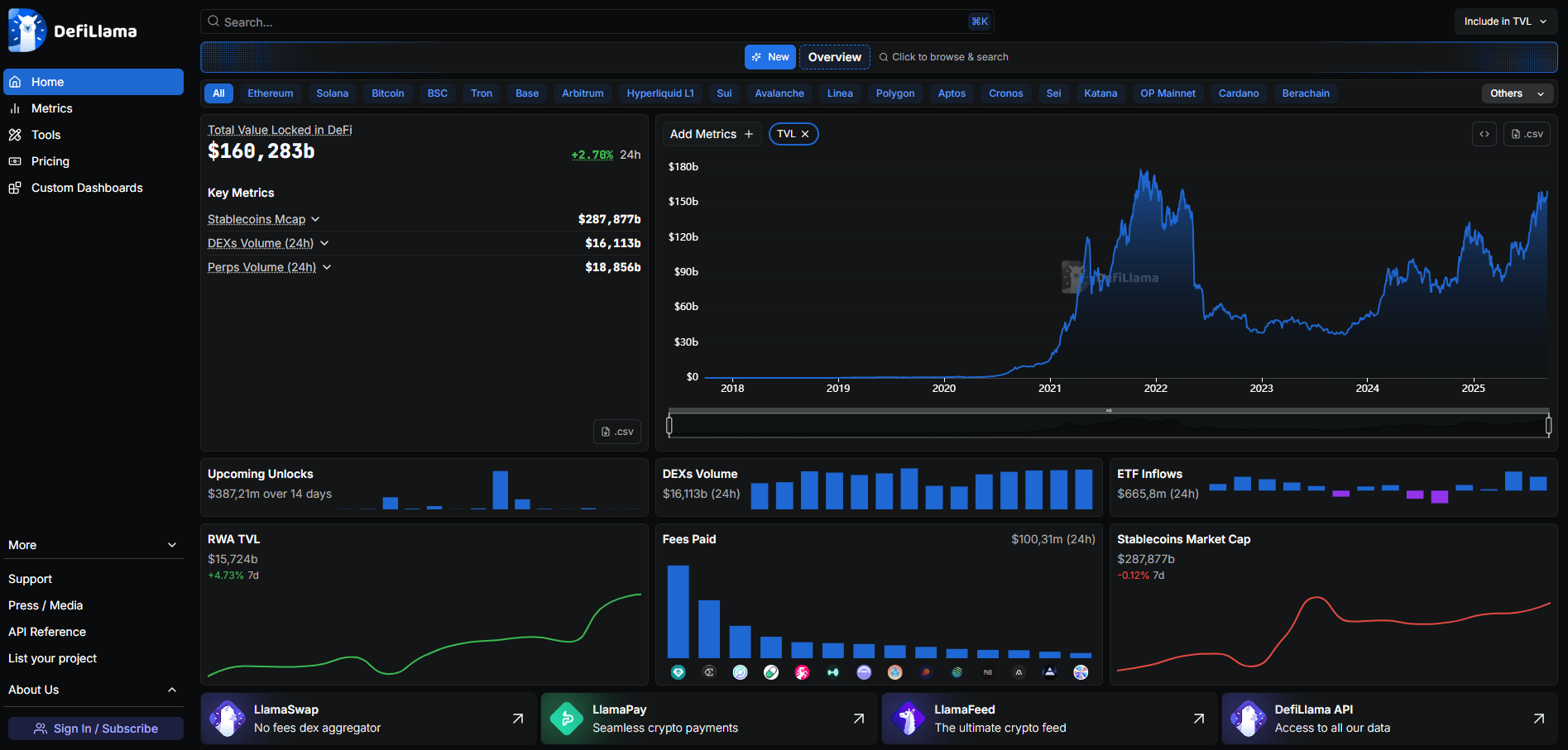This screenshot has height=750, width=1568.
Task: Remove the TVL metric chip
Action: coord(805,134)
